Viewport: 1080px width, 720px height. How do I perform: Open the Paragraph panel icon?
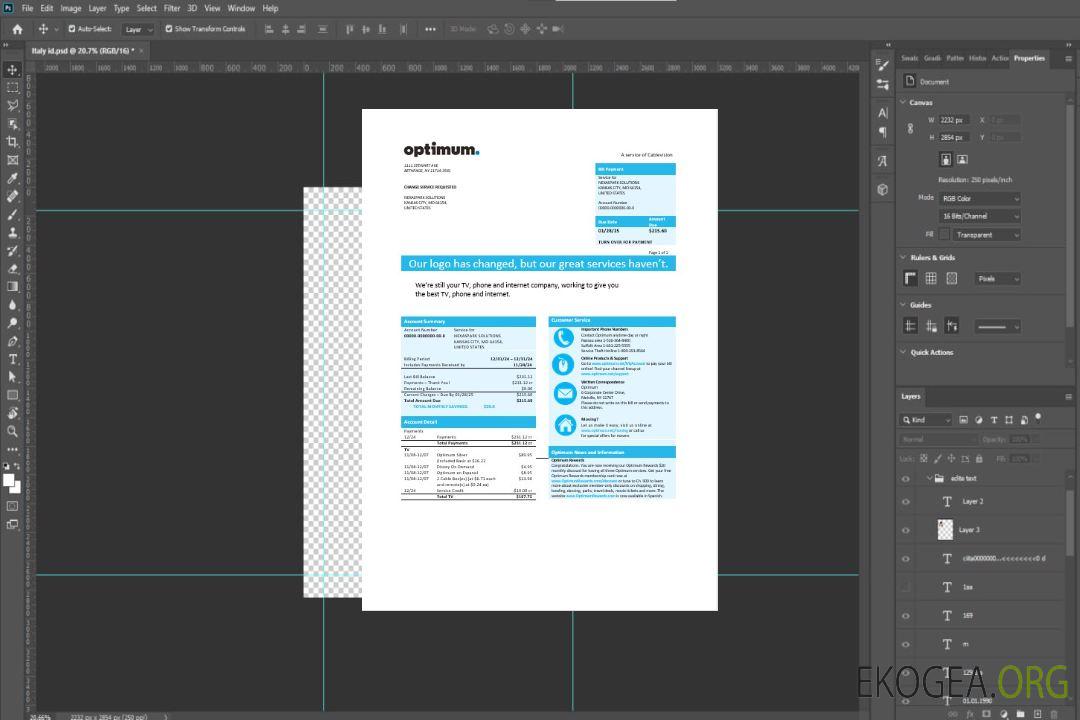883,132
